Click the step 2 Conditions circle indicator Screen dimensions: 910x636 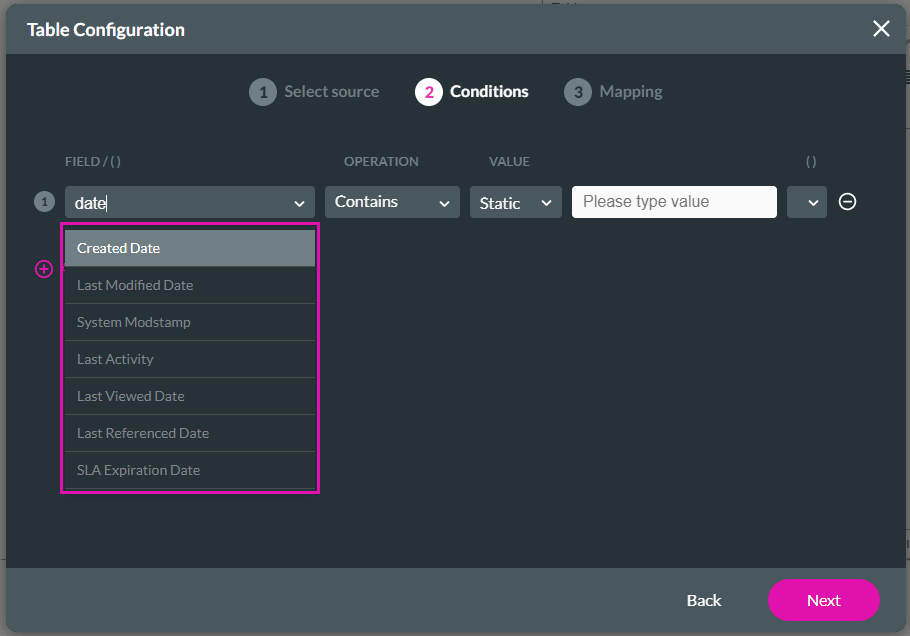422,91
